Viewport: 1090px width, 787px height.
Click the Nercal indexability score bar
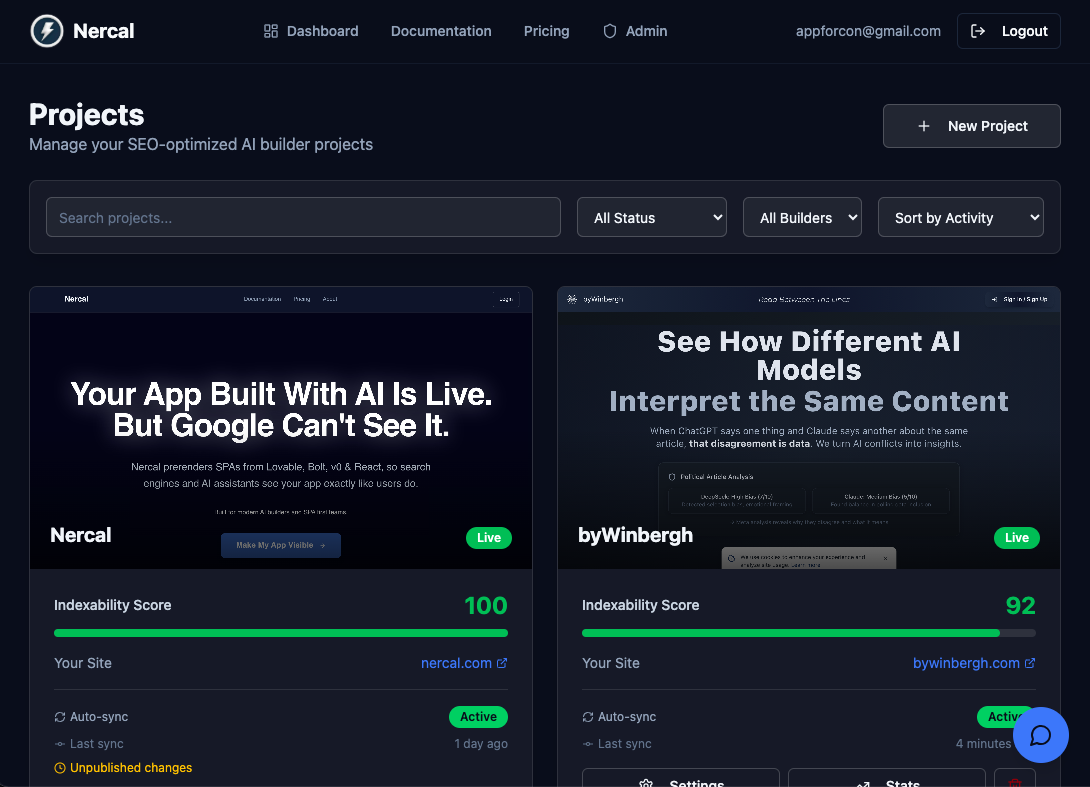pos(281,633)
